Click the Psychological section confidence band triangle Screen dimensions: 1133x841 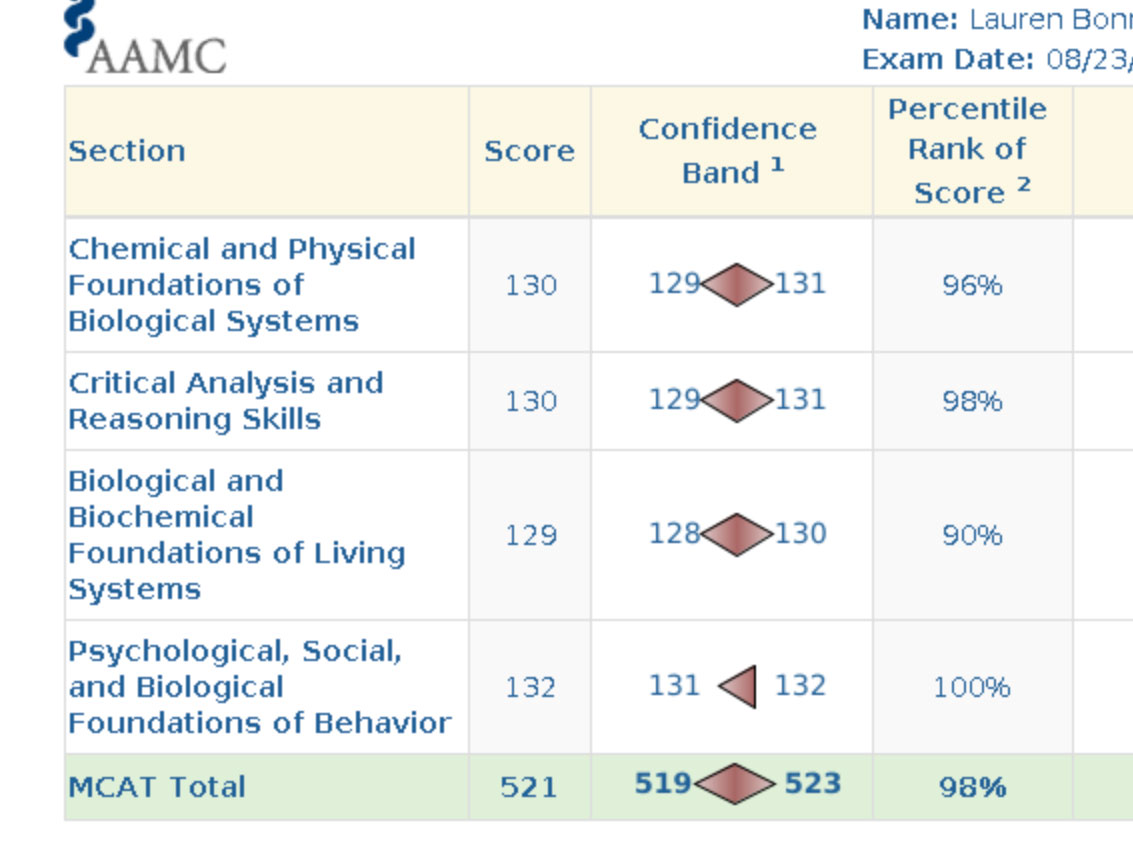pyautogui.click(x=739, y=687)
